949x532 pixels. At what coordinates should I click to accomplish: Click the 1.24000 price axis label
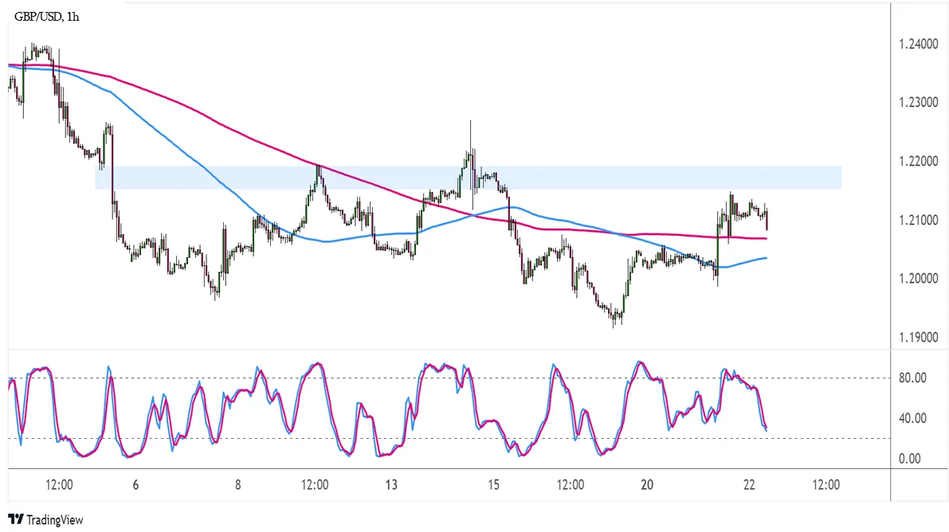919,44
